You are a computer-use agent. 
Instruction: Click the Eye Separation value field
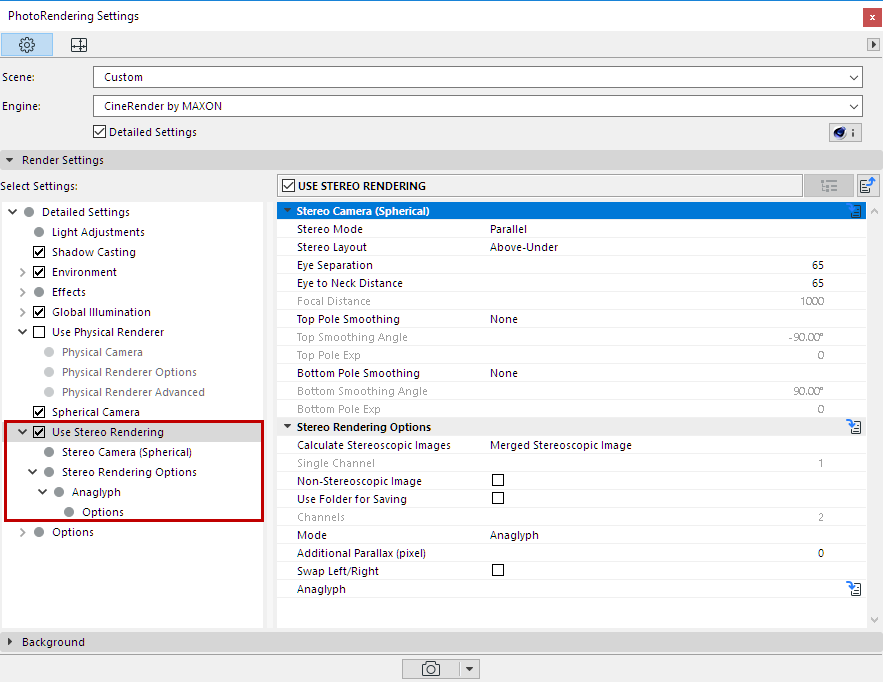point(818,265)
